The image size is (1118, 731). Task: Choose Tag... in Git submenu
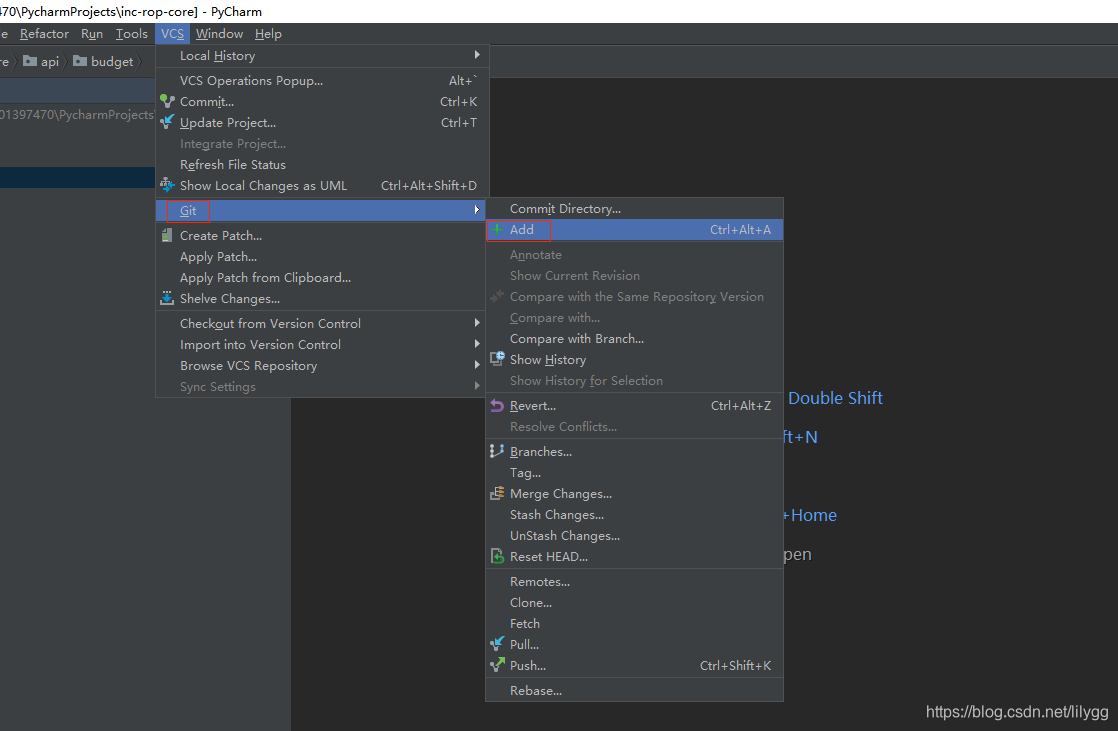click(x=635, y=473)
